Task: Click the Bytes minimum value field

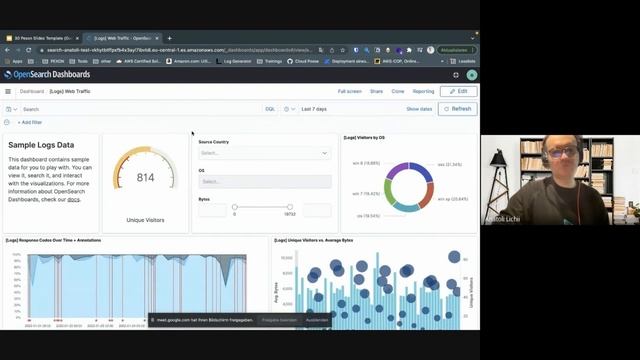Action: (212, 211)
